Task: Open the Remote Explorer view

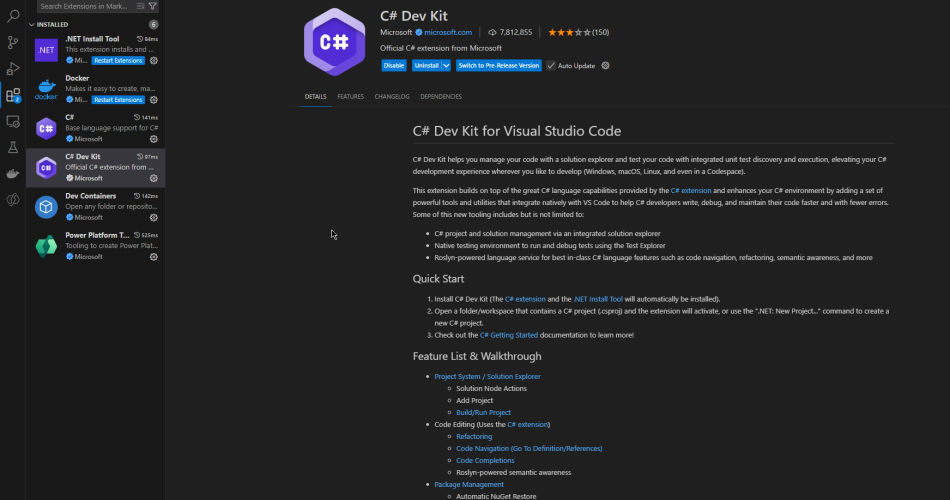Action: [x=13, y=121]
